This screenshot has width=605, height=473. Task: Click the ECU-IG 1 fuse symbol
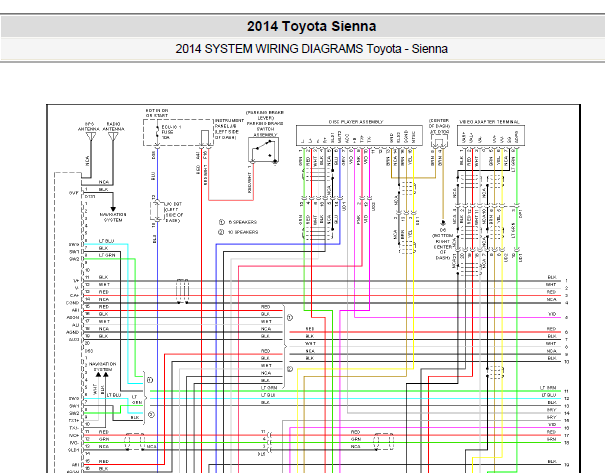coord(157,132)
